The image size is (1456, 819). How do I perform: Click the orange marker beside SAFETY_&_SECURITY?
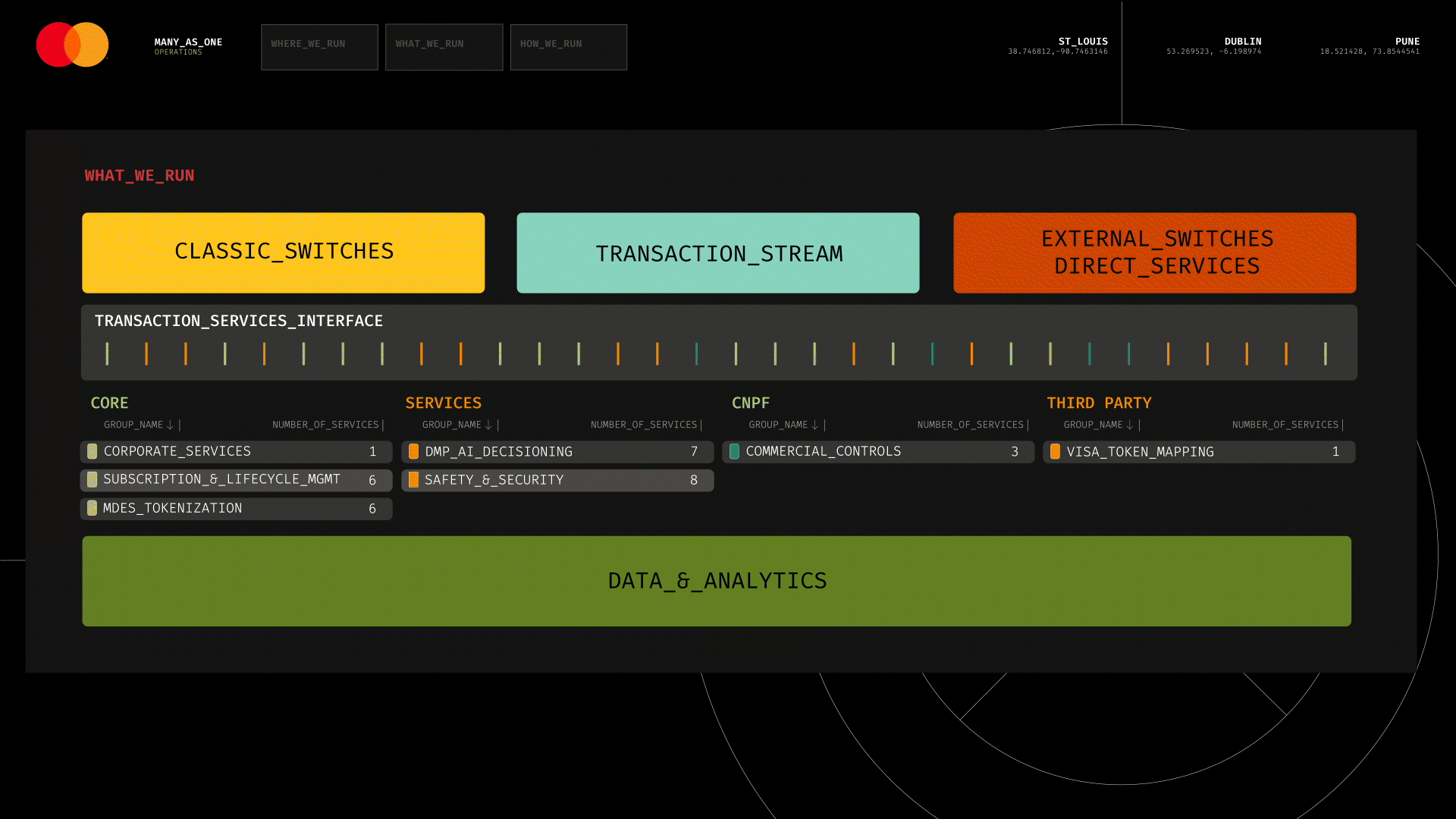tap(413, 480)
